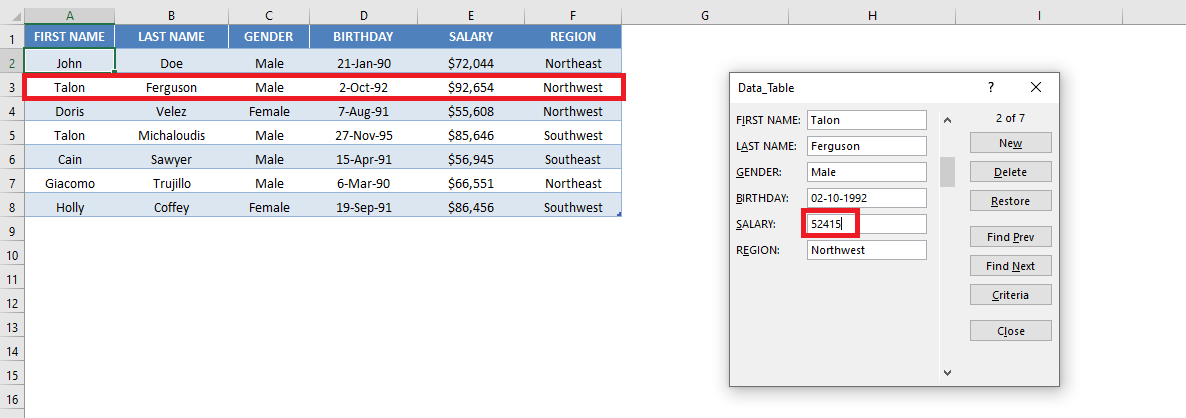The width and height of the screenshot is (1186, 418).
Task: Click the REGION field showing Northwest
Action: [x=867, y=249]
